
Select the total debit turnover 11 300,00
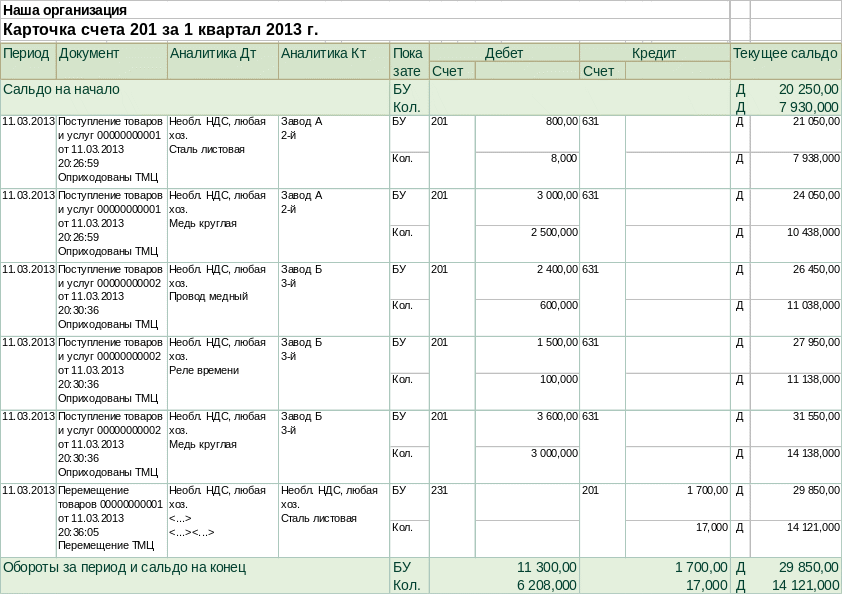pos(546,567)
